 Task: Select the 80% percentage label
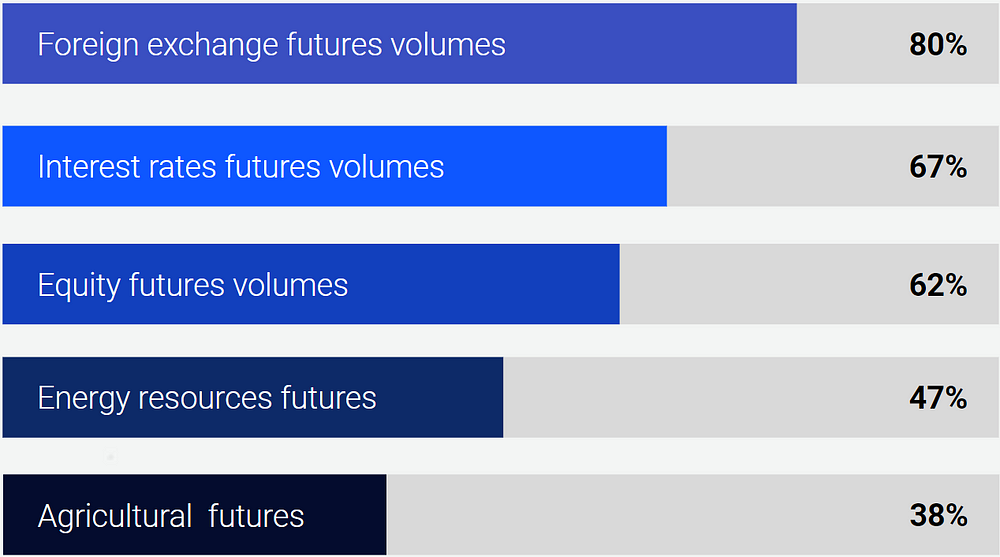click(x=938, y=45)
